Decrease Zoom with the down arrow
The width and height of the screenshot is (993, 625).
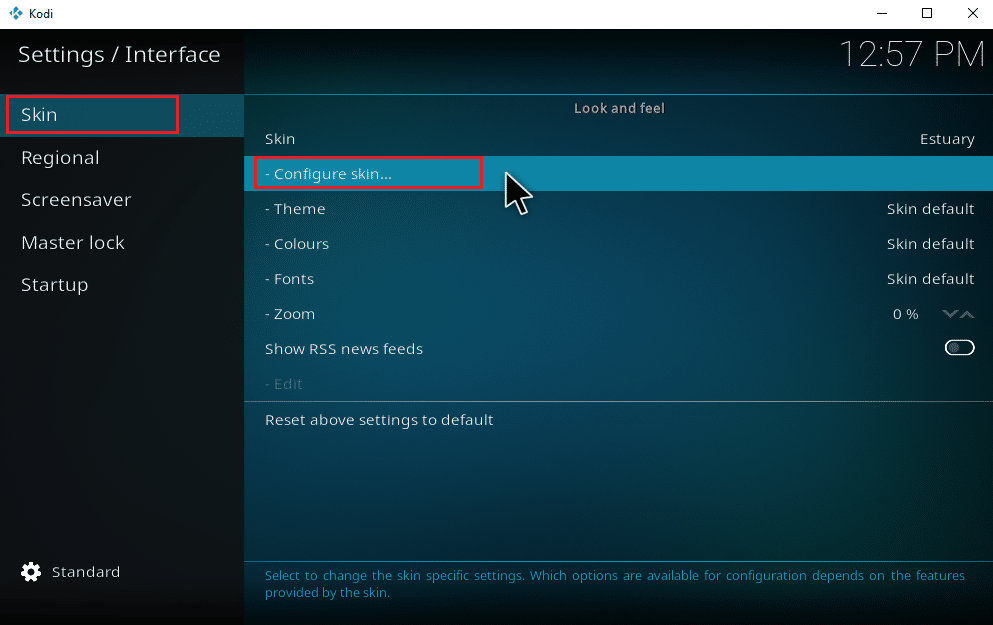[x=949, y=314]
